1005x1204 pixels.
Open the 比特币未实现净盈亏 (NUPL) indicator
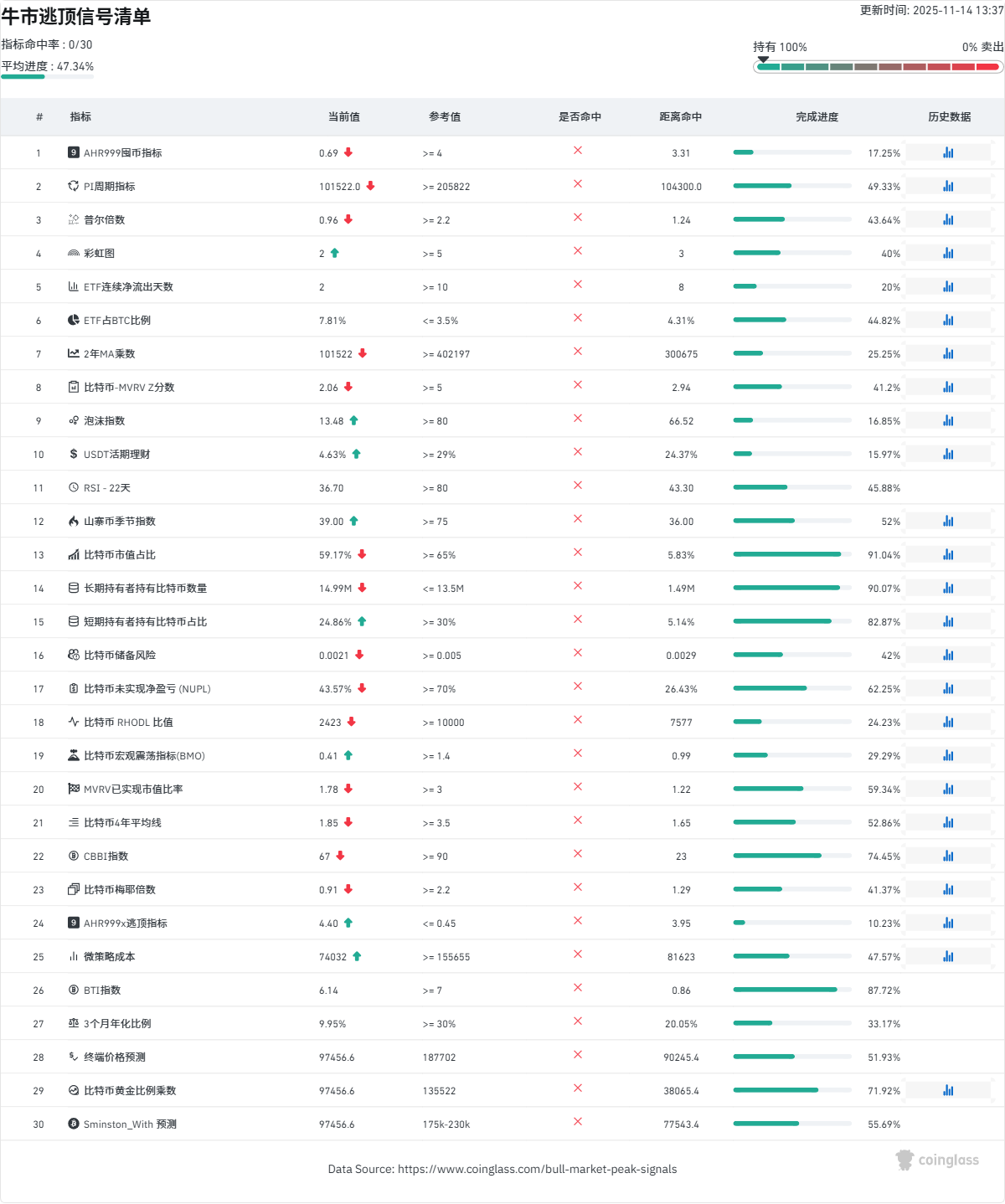click(x=147, y=689)
